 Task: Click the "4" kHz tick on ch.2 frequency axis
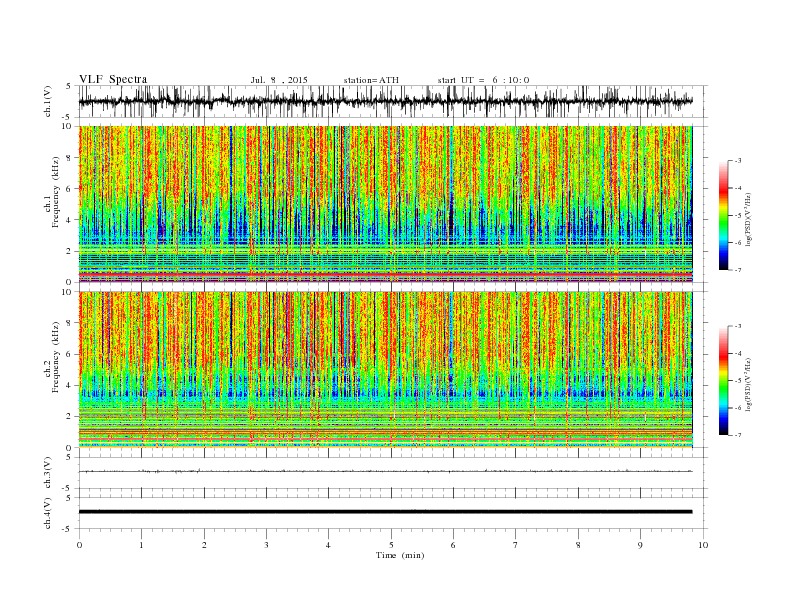(70, 385)
